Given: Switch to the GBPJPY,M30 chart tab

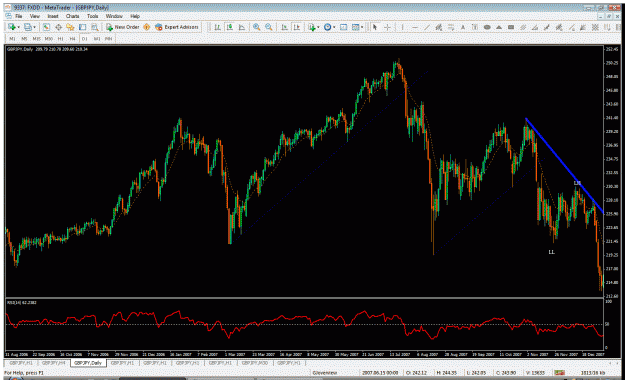Looking at the screenshot, I should (255, 363).
